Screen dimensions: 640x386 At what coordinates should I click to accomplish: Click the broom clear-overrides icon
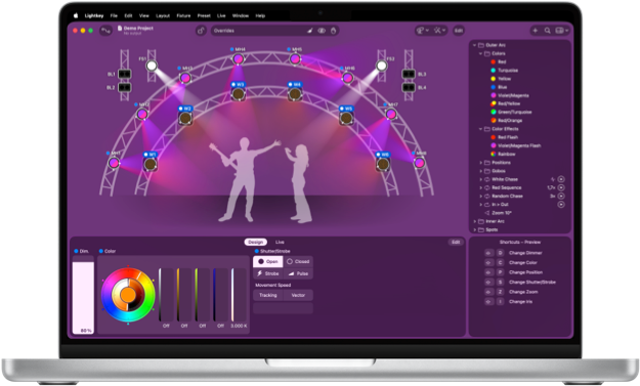point(310,31)
